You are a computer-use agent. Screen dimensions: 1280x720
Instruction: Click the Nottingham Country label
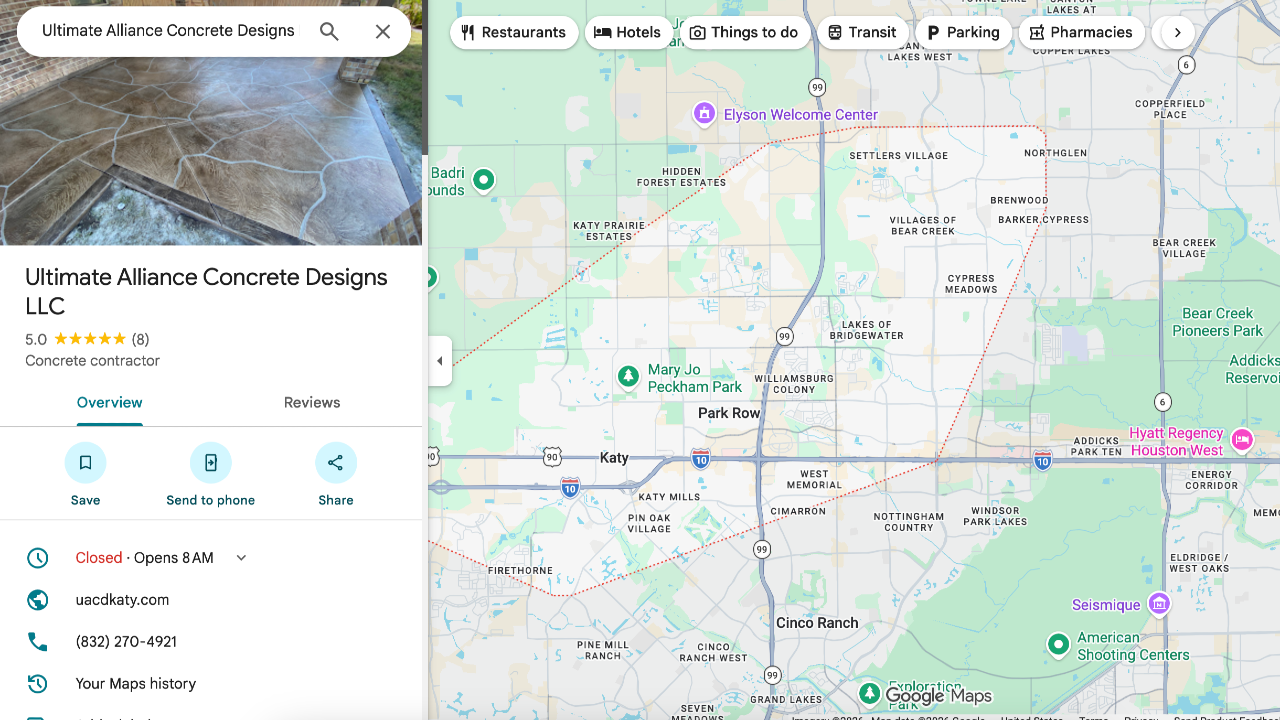(x=909, y=522)
